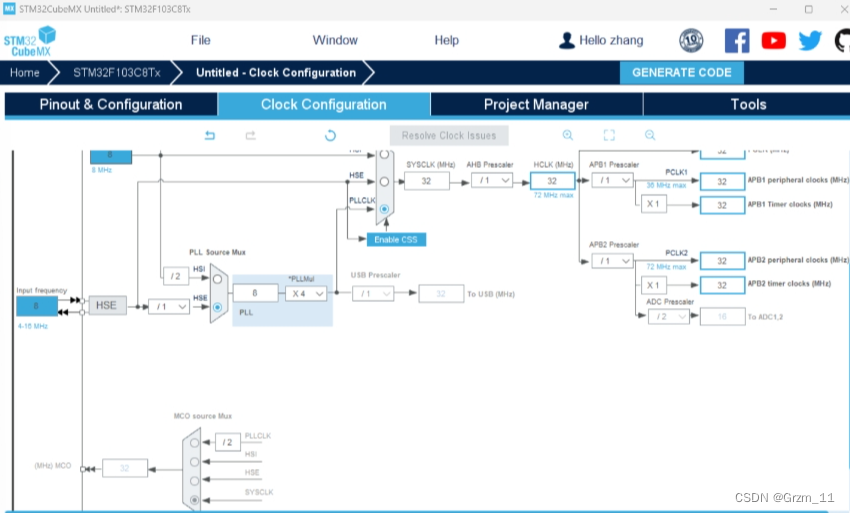Click the MCO output value box
Screen dimensions: 850x513
125,468
